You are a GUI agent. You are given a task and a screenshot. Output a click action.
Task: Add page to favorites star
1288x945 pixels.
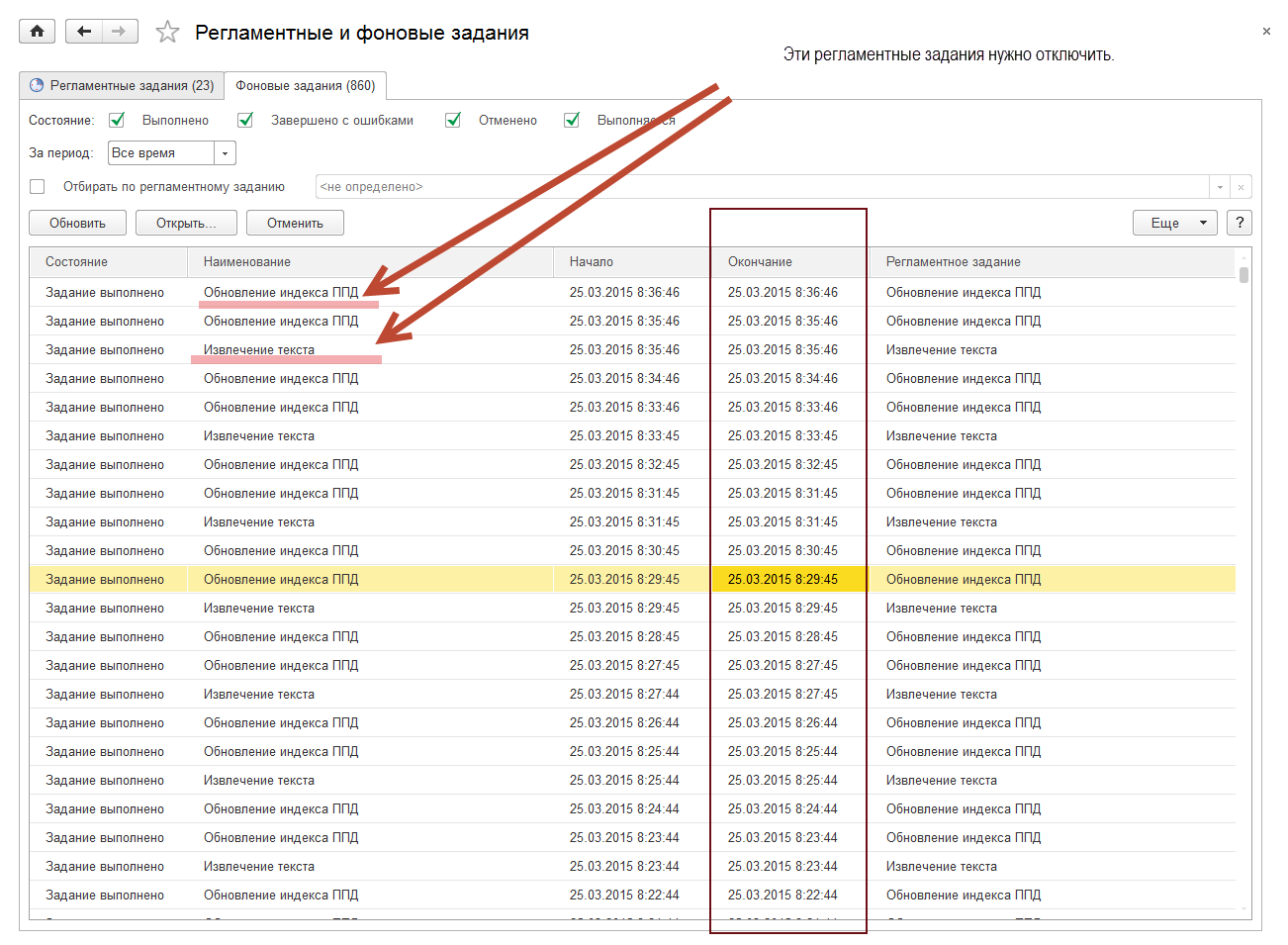[x=168, y=33]
